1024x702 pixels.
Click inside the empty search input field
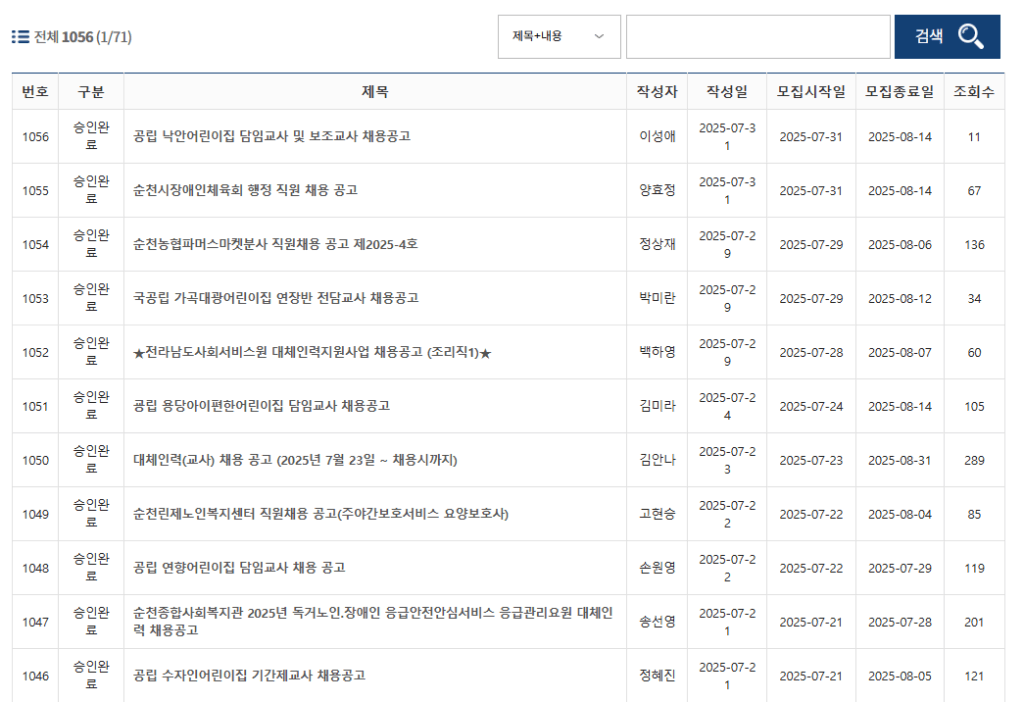pos(757,36)
